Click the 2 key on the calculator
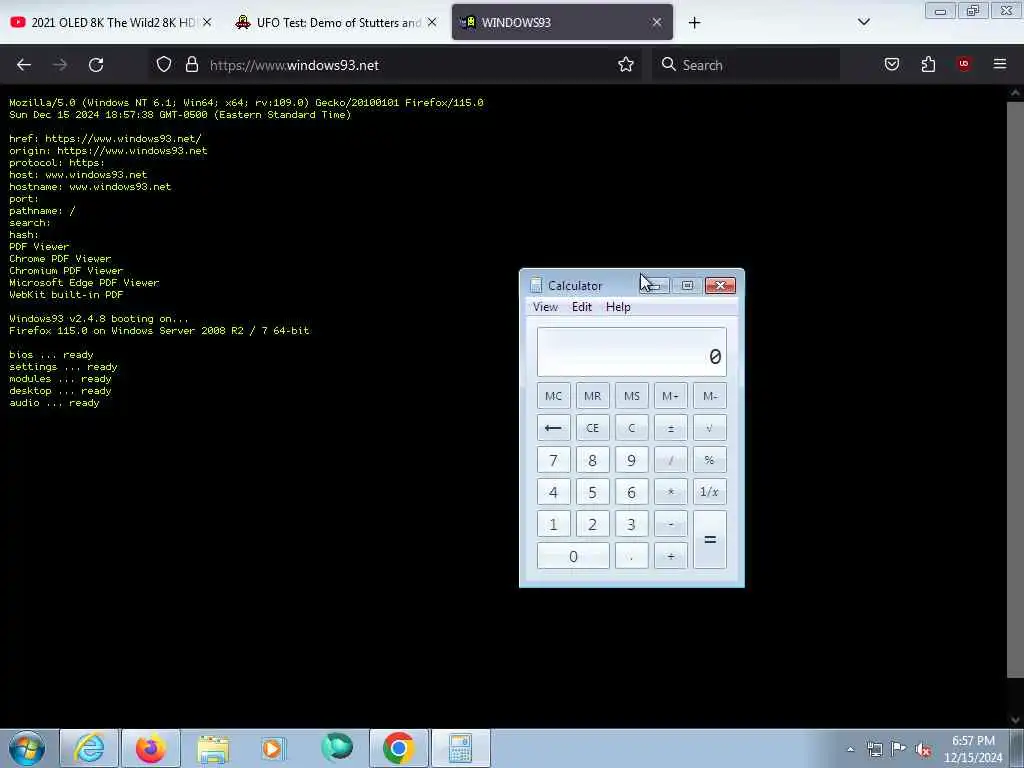 pyautogui.click(x=592, y=524)
